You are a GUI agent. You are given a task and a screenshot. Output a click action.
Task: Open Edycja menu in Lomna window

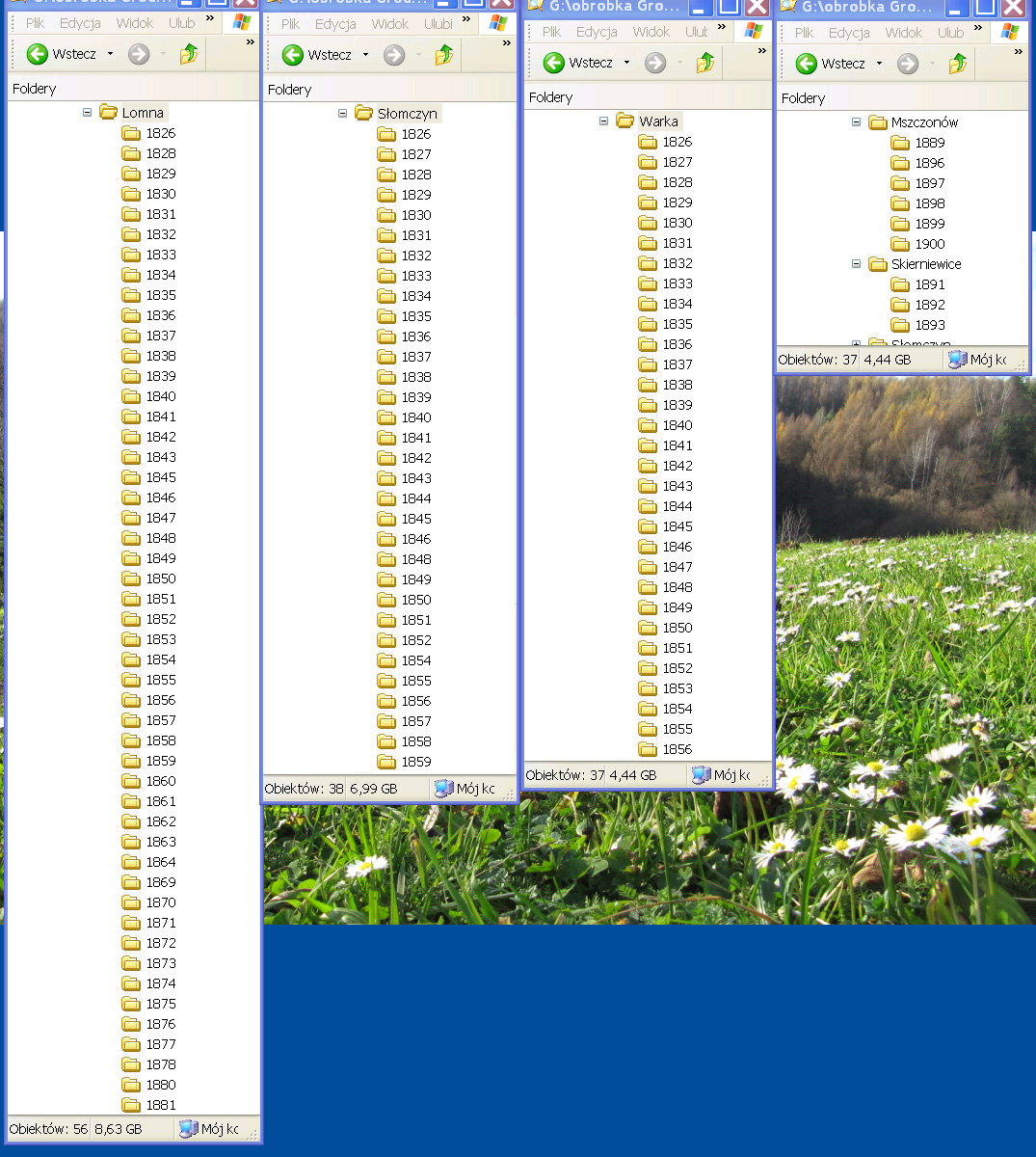[x=80, y=23]
